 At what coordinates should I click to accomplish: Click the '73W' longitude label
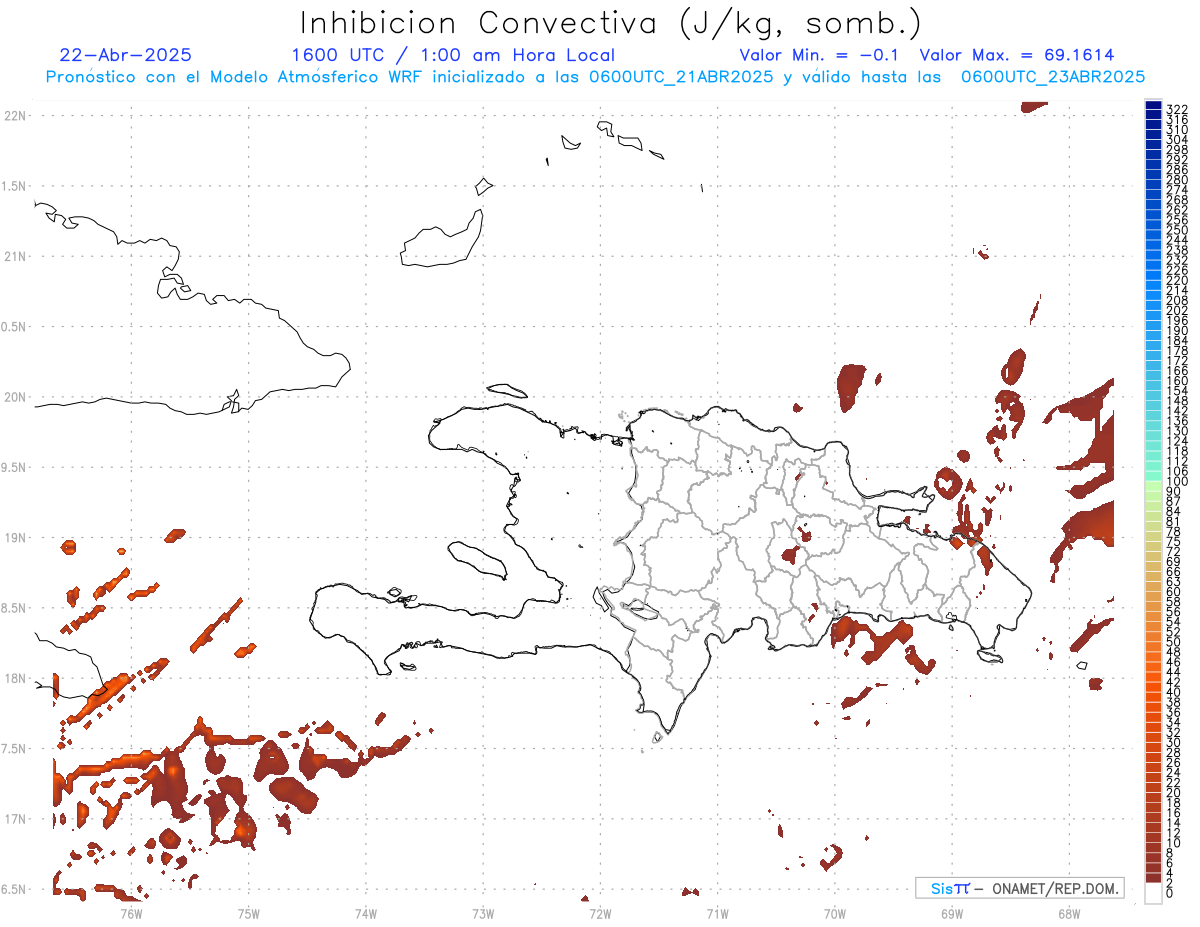pos(483,913)
